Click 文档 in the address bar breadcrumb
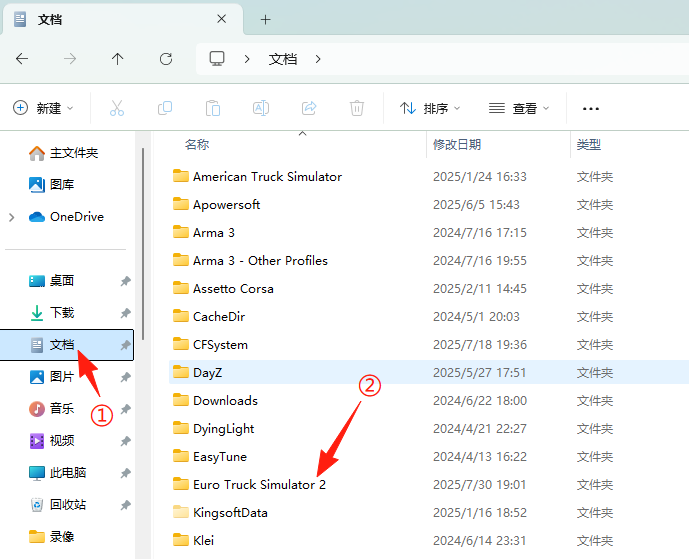This screenshot has height=559, width=689. pos(283,59)
